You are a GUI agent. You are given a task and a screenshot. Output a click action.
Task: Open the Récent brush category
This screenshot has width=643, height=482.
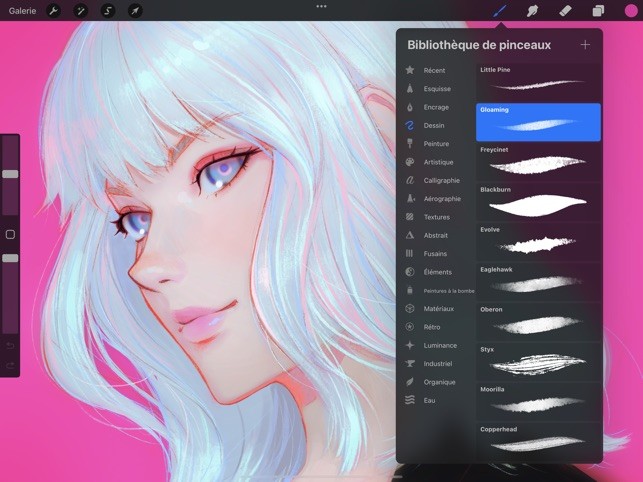click(436, 70)
